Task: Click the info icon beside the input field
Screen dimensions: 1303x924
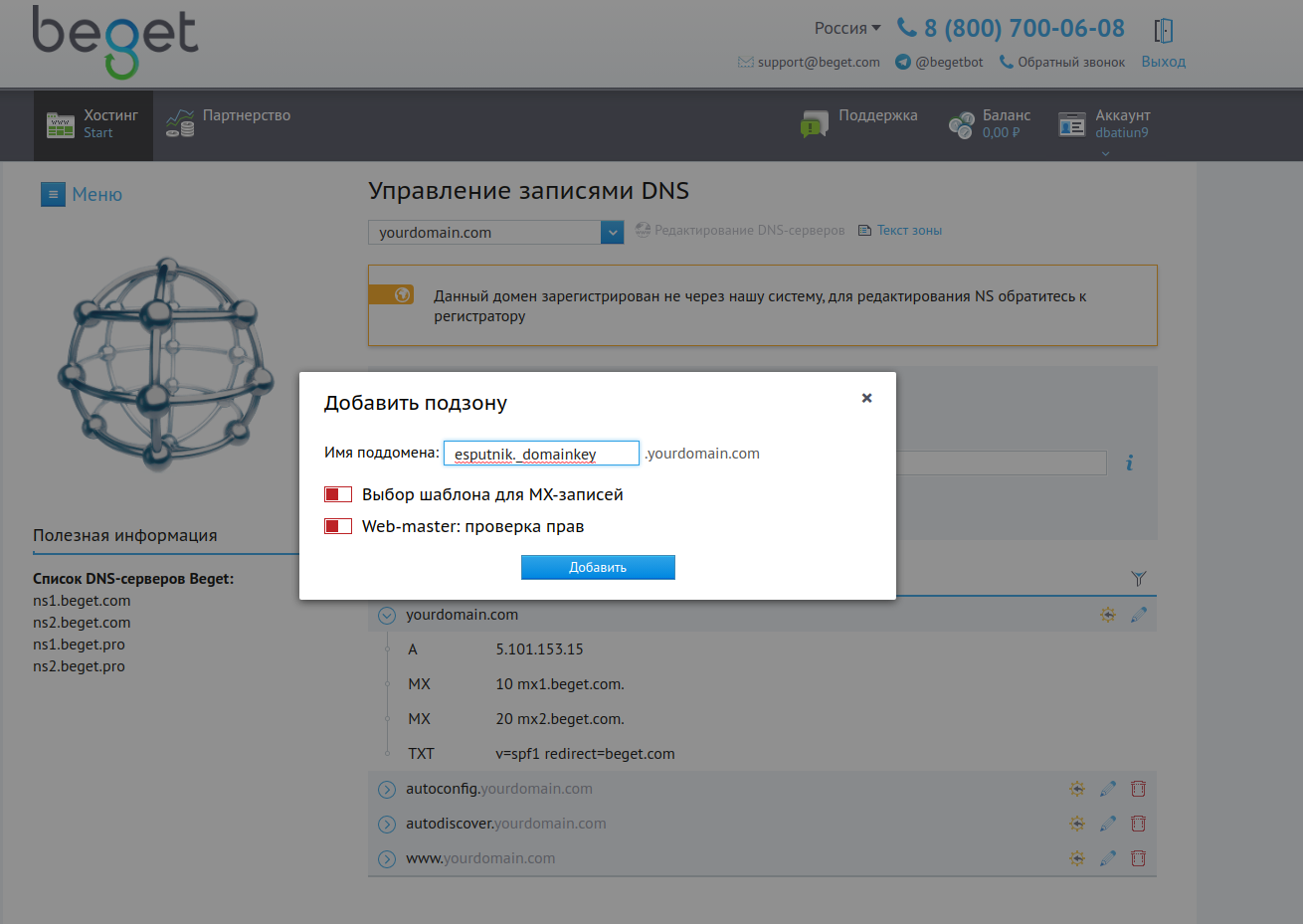Action: 1129,463
